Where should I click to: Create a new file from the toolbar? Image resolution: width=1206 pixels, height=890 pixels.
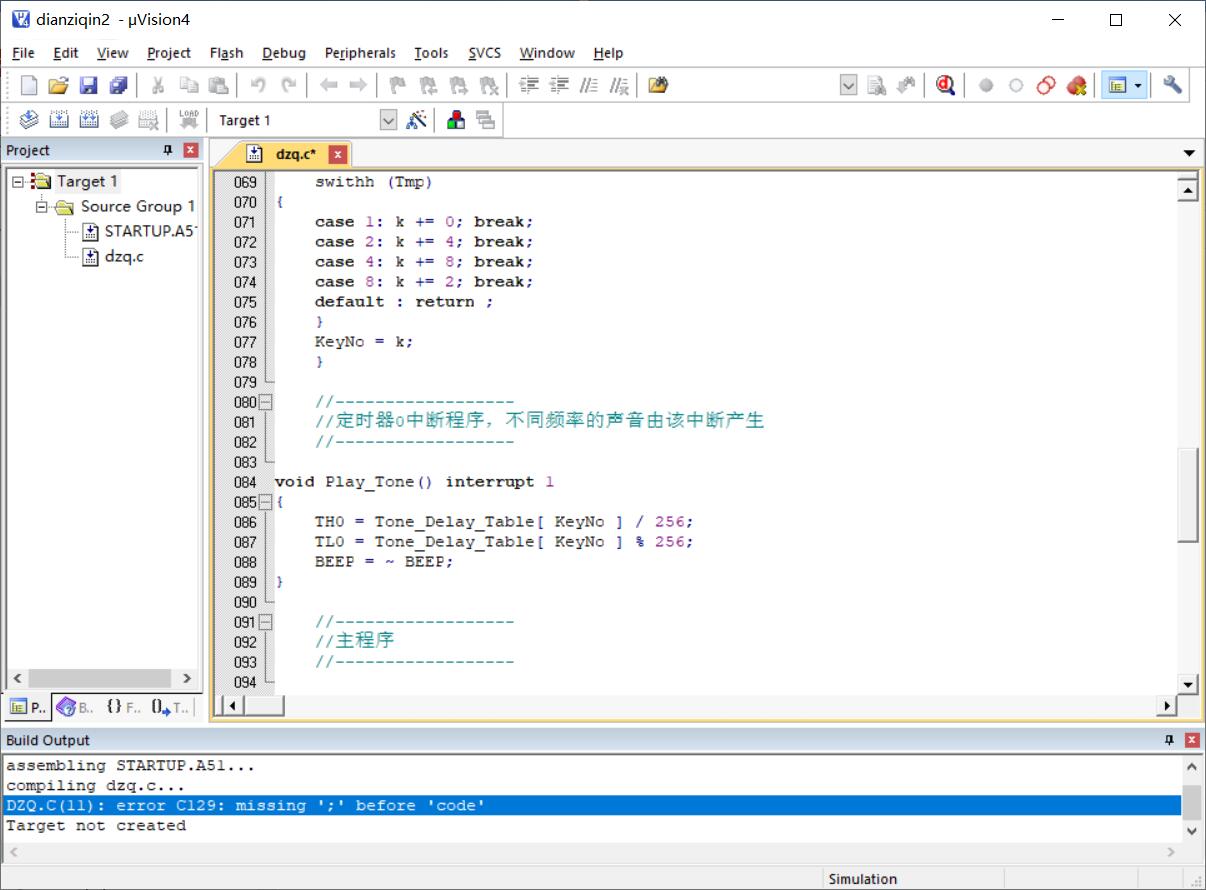[29, 85]
